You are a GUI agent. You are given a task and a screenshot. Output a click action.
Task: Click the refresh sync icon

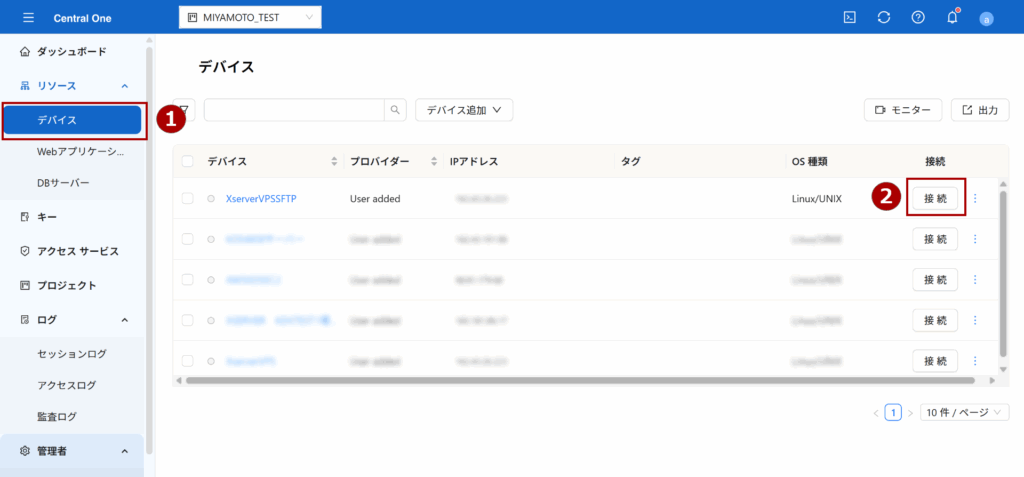pos(883,18)
